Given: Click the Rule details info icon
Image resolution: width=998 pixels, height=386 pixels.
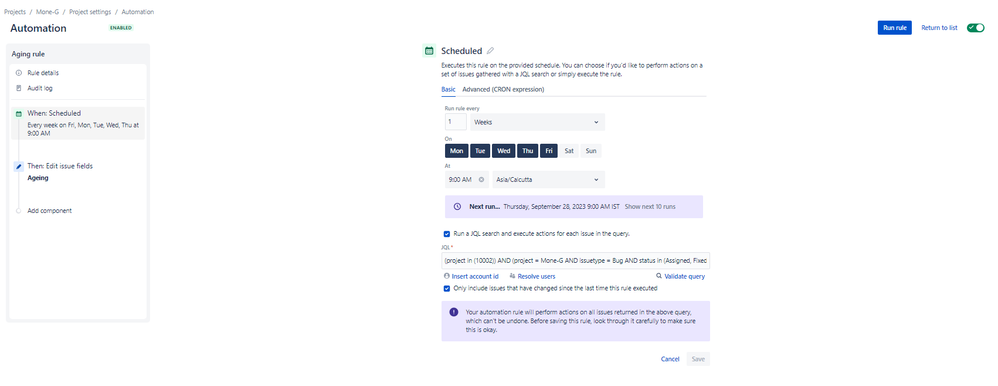Looking at the screenshot, I should pyautogui.click(x=18, y=73).
